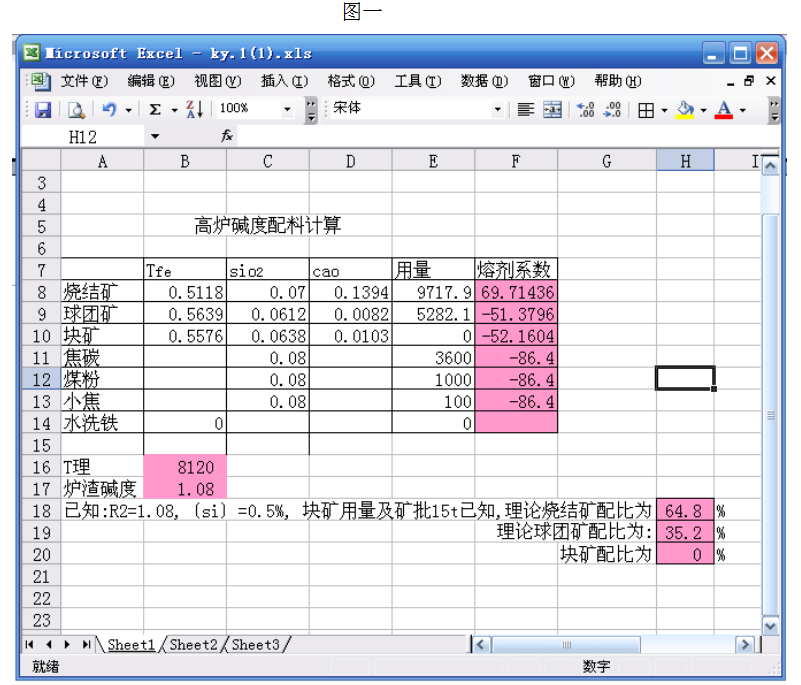Click the Undo arrow icon
801x685 pixels.
109,109
